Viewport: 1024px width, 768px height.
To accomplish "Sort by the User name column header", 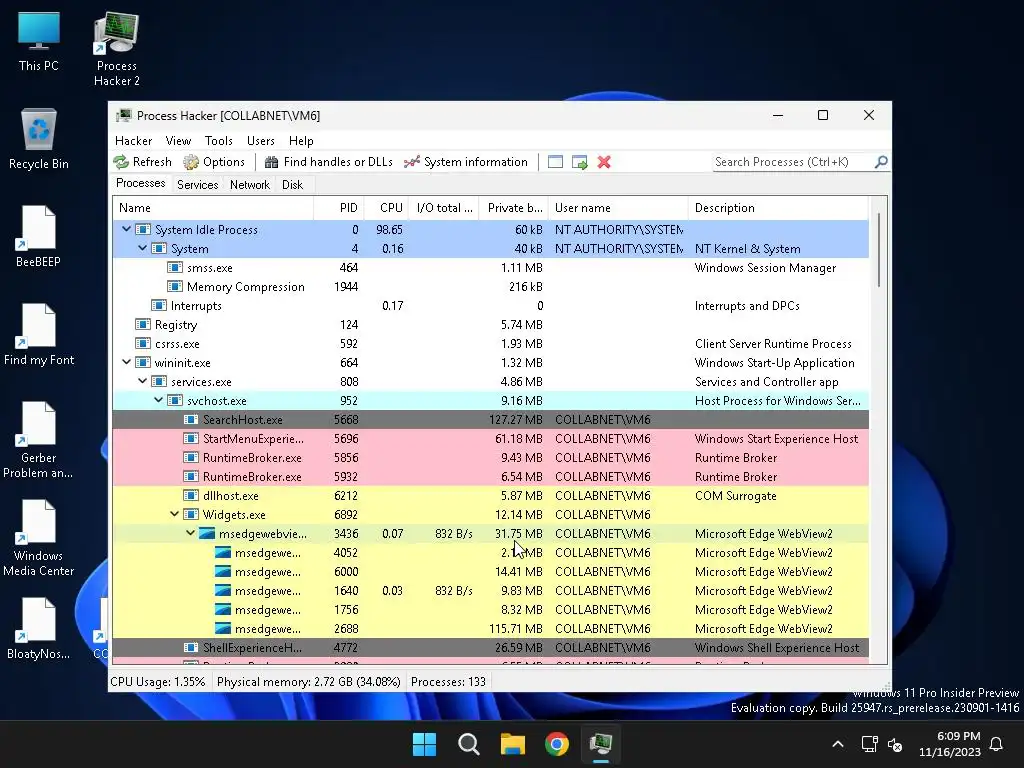I will 618,208.
